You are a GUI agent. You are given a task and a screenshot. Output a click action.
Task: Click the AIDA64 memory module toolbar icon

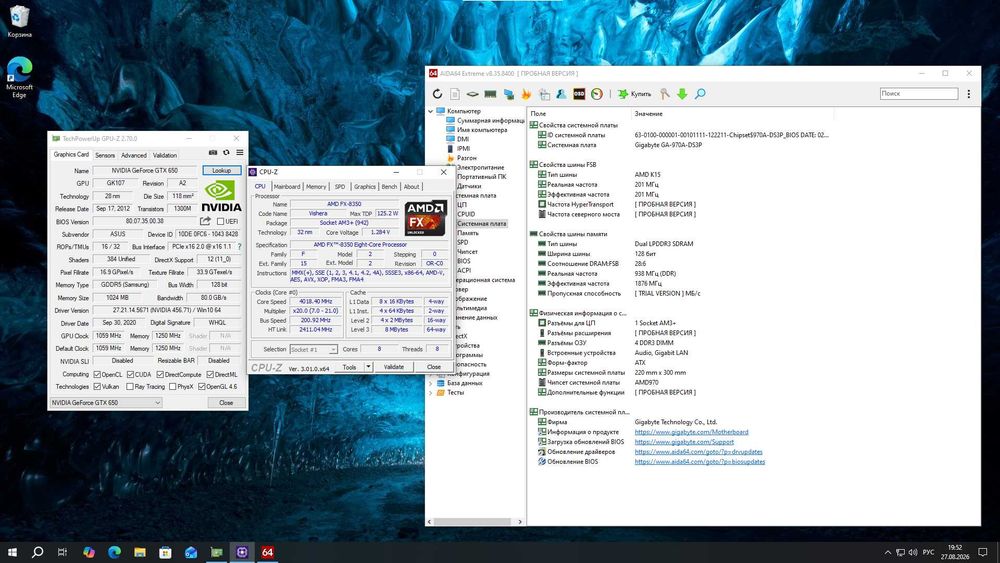490,94
